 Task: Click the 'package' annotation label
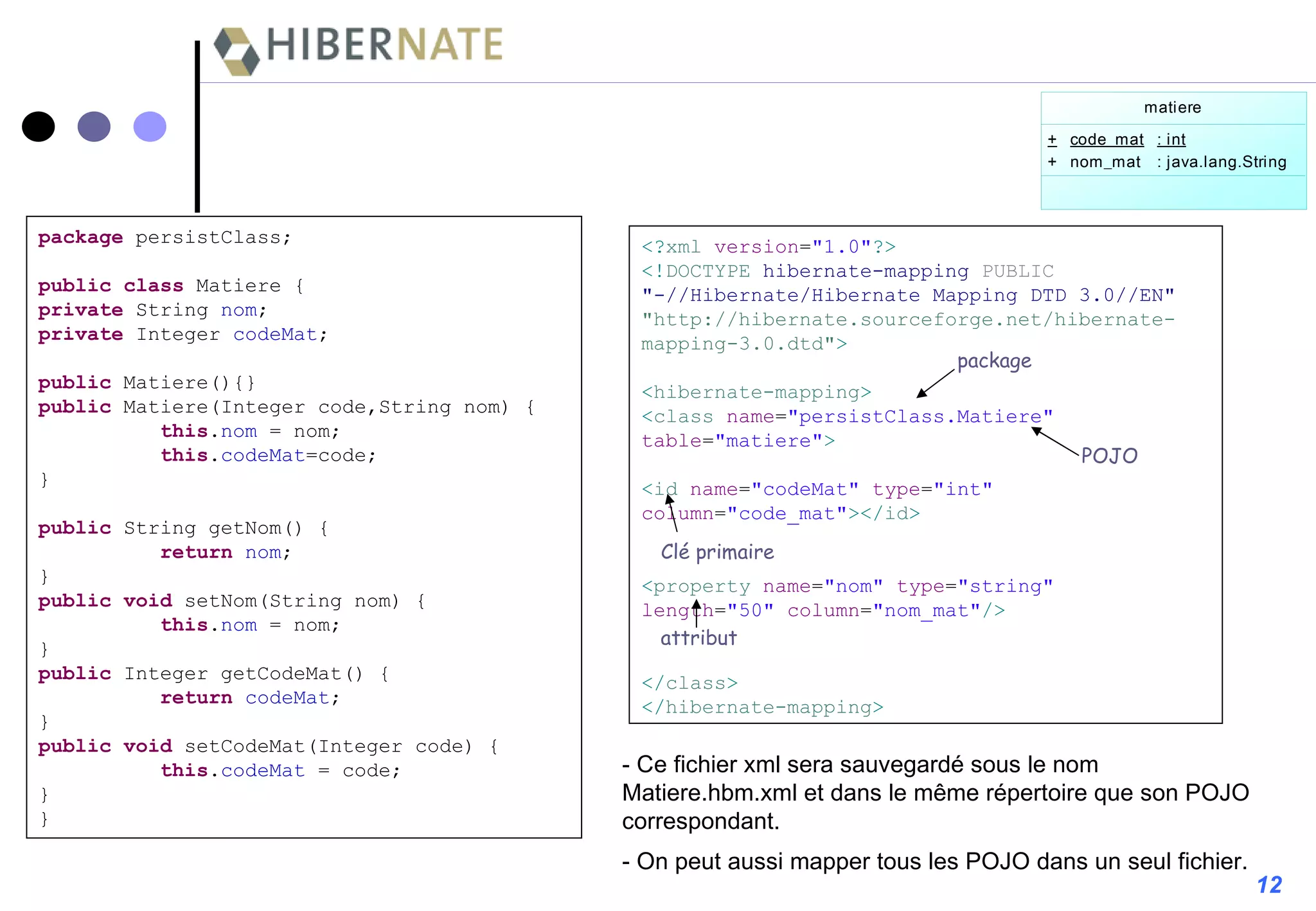(x=994, y=362)
